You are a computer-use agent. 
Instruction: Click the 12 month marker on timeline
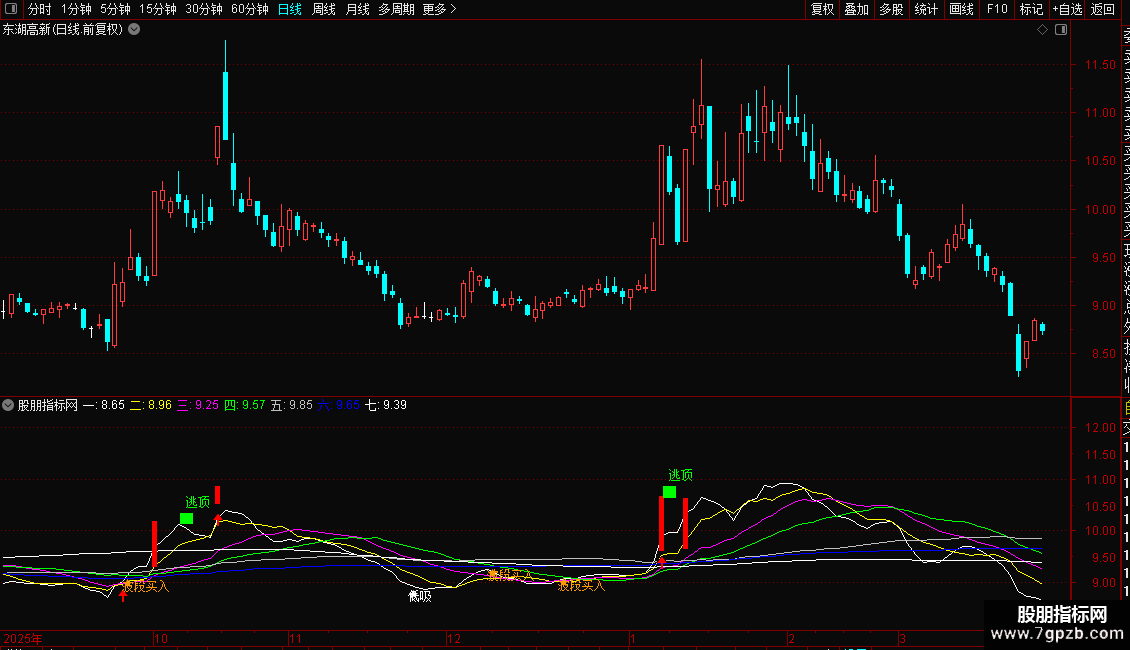click(x=453, y=638)
